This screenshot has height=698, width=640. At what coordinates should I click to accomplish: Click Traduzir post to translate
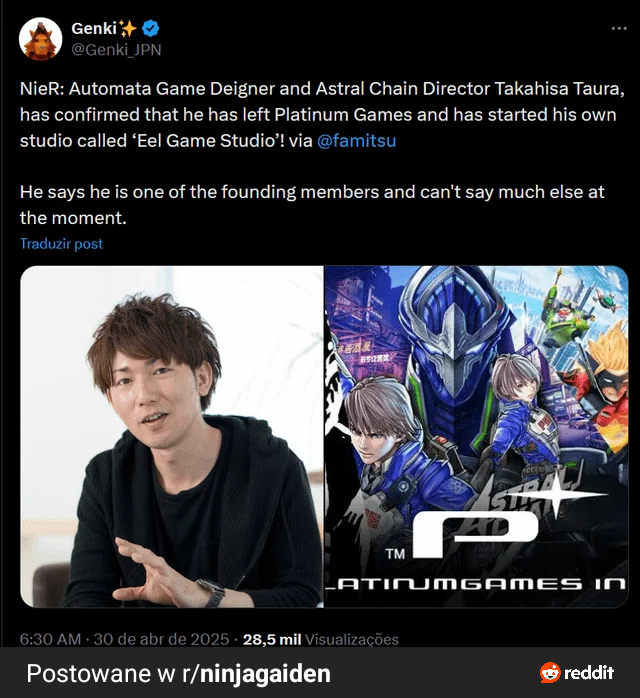[61, 243]
